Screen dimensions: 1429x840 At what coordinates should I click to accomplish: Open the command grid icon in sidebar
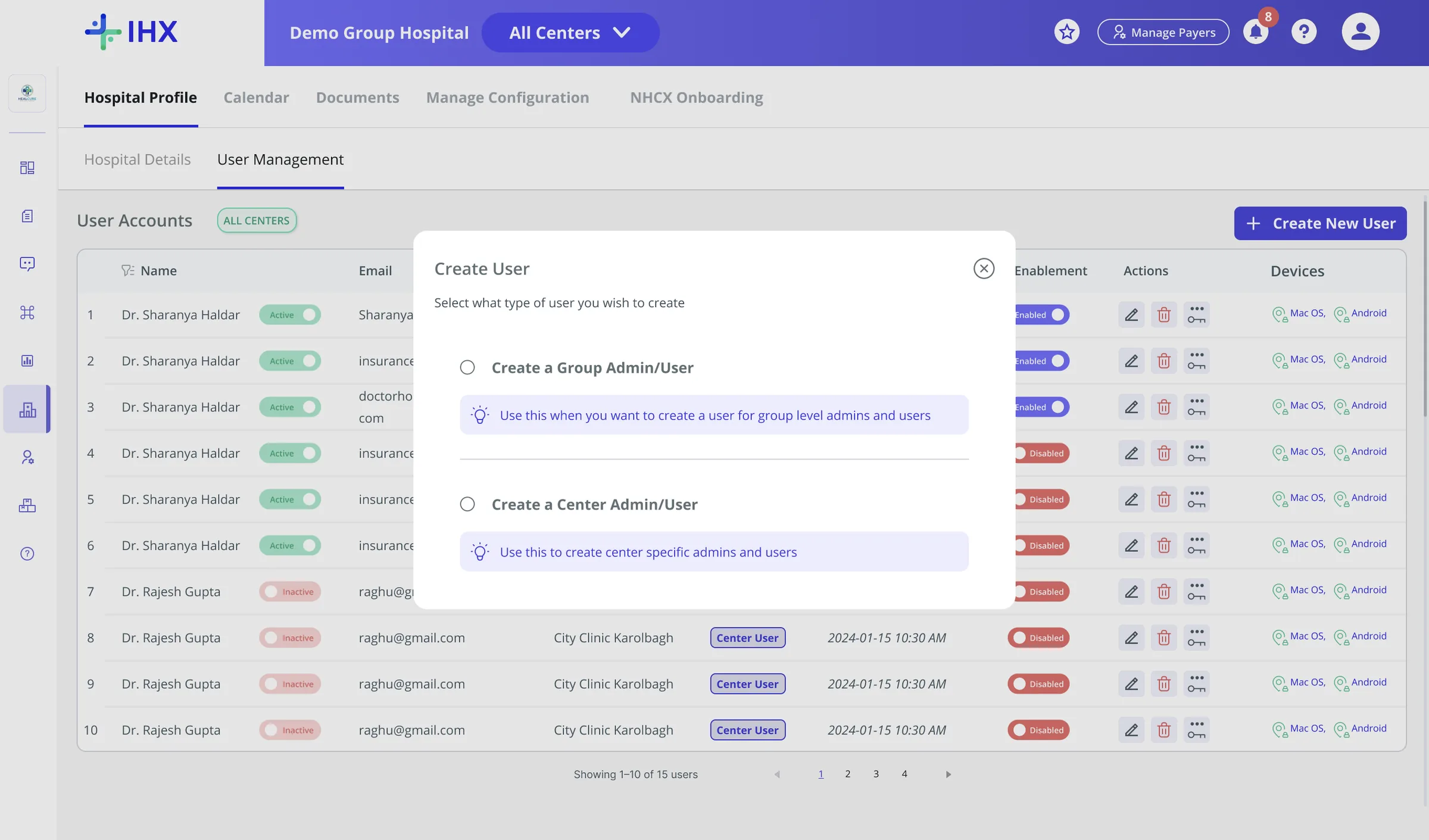pyautogui.click(x=27, y=313)
